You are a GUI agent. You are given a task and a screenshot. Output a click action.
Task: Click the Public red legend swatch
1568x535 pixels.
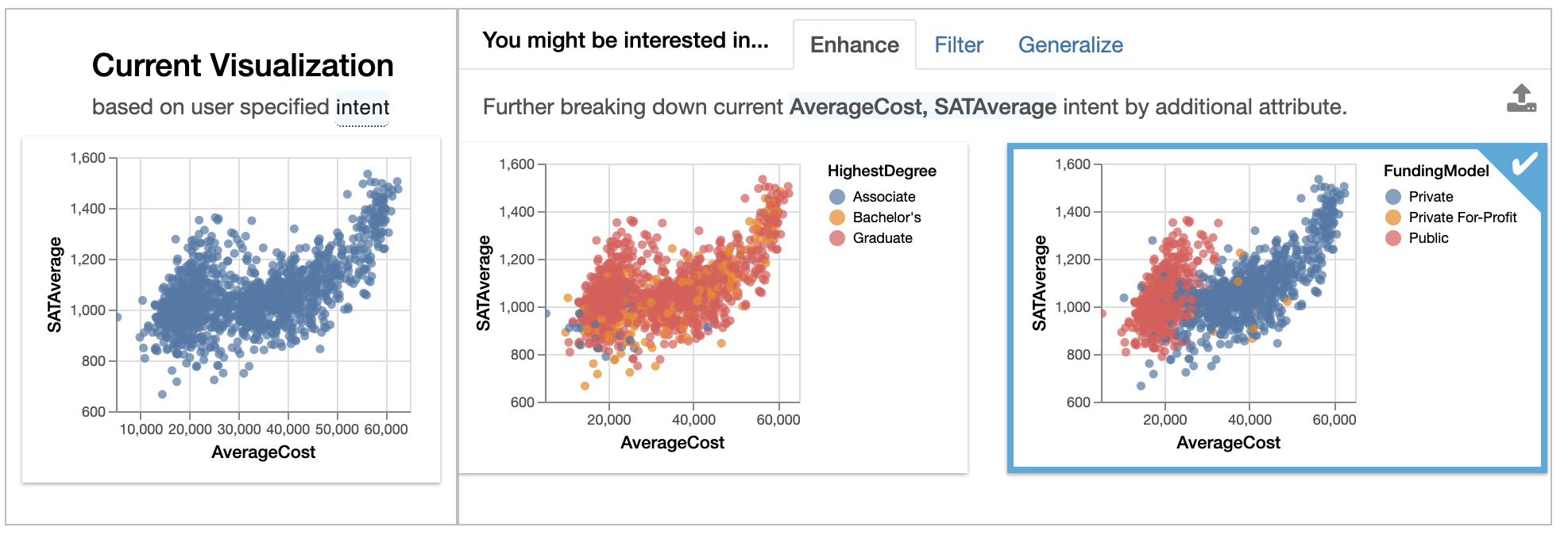[x=1393, y=238]
